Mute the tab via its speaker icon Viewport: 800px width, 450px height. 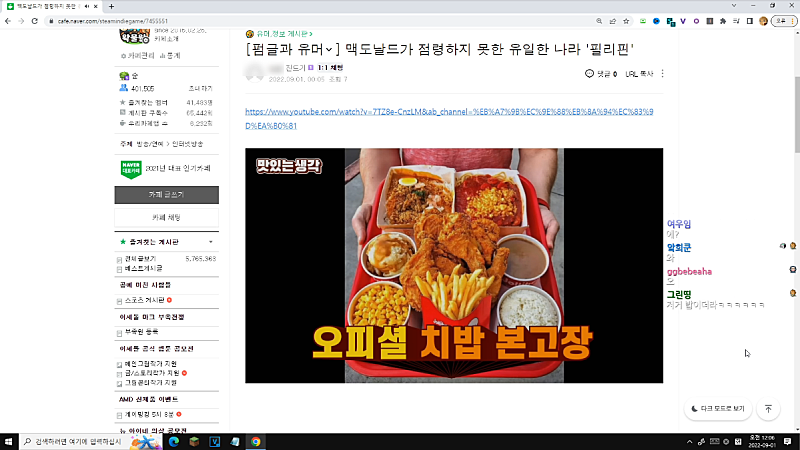pos(87,6)
